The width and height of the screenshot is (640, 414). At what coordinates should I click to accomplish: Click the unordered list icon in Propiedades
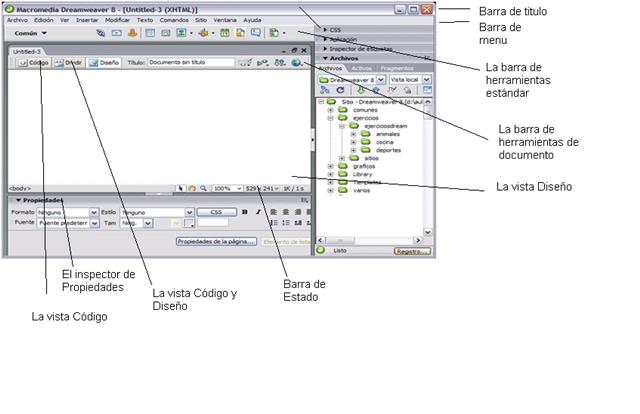[273, 223]
